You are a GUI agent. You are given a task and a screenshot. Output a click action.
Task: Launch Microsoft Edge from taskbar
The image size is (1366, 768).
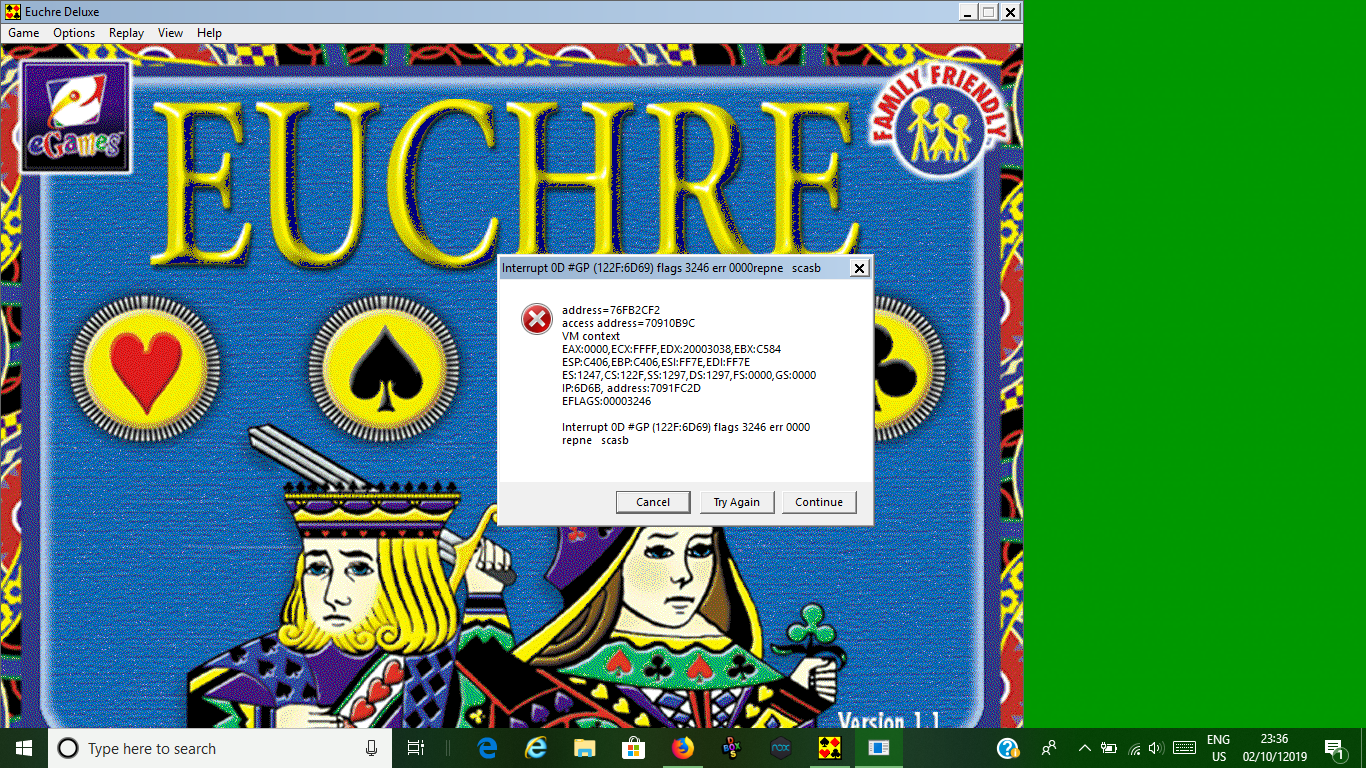pos(488,748)
